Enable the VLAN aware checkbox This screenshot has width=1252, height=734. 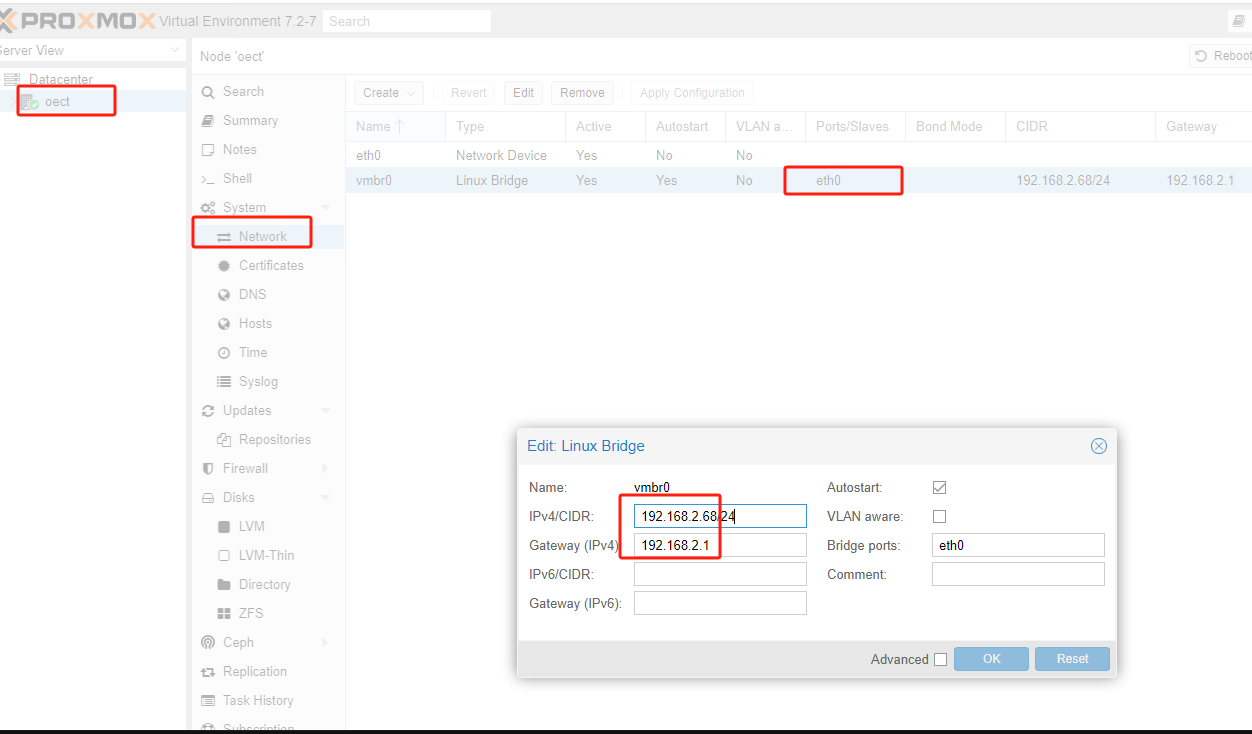939,517
